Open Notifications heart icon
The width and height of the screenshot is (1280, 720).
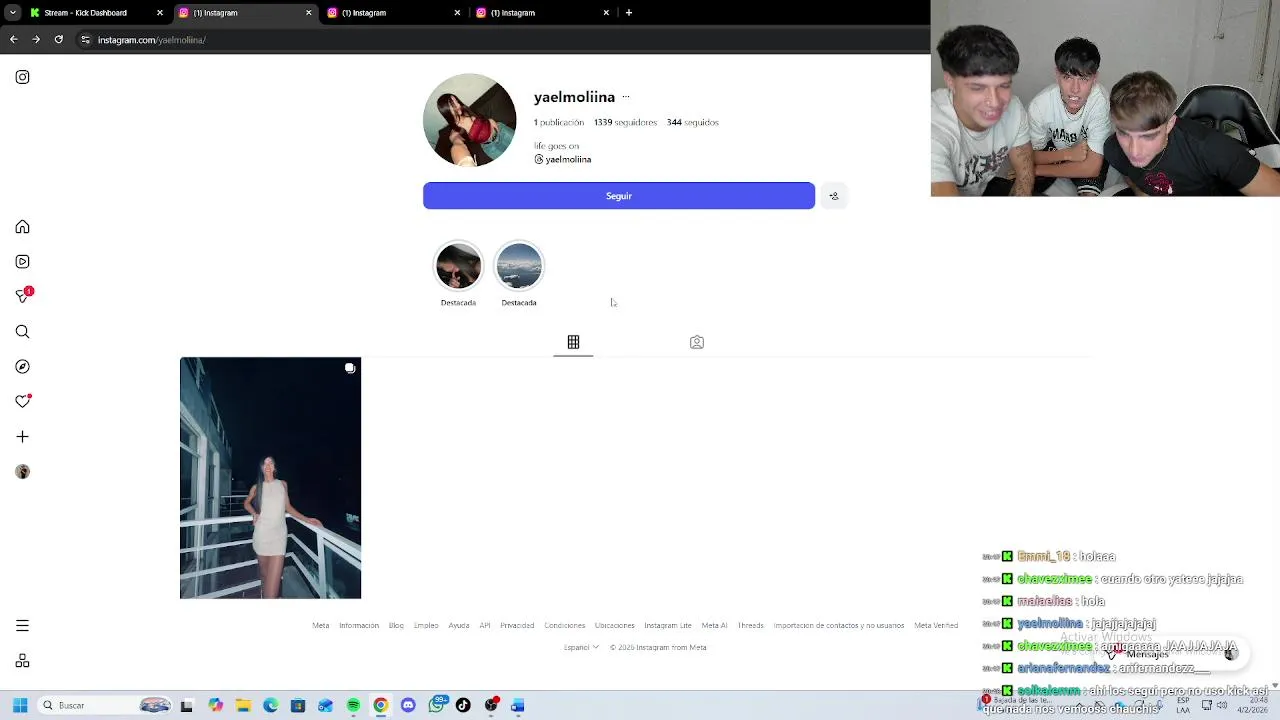pos(23,401)
